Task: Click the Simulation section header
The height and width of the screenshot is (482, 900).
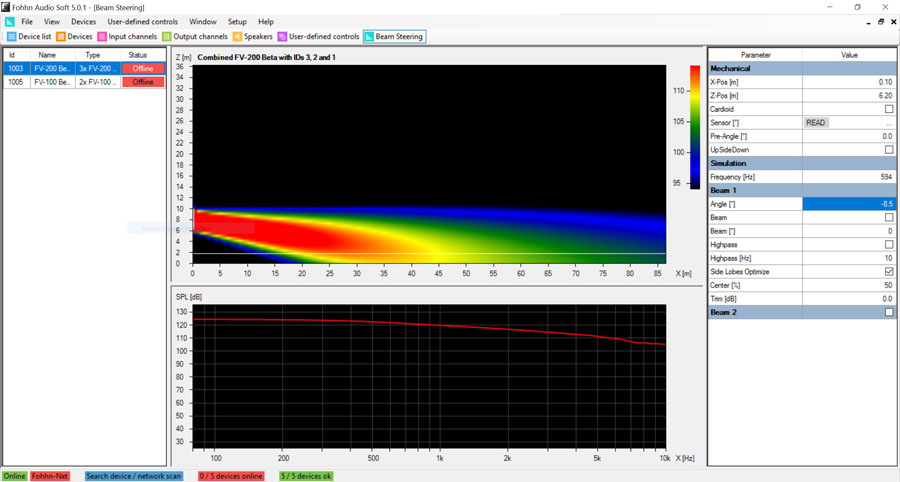Action: pyautogui.click(x=802, y=164)
